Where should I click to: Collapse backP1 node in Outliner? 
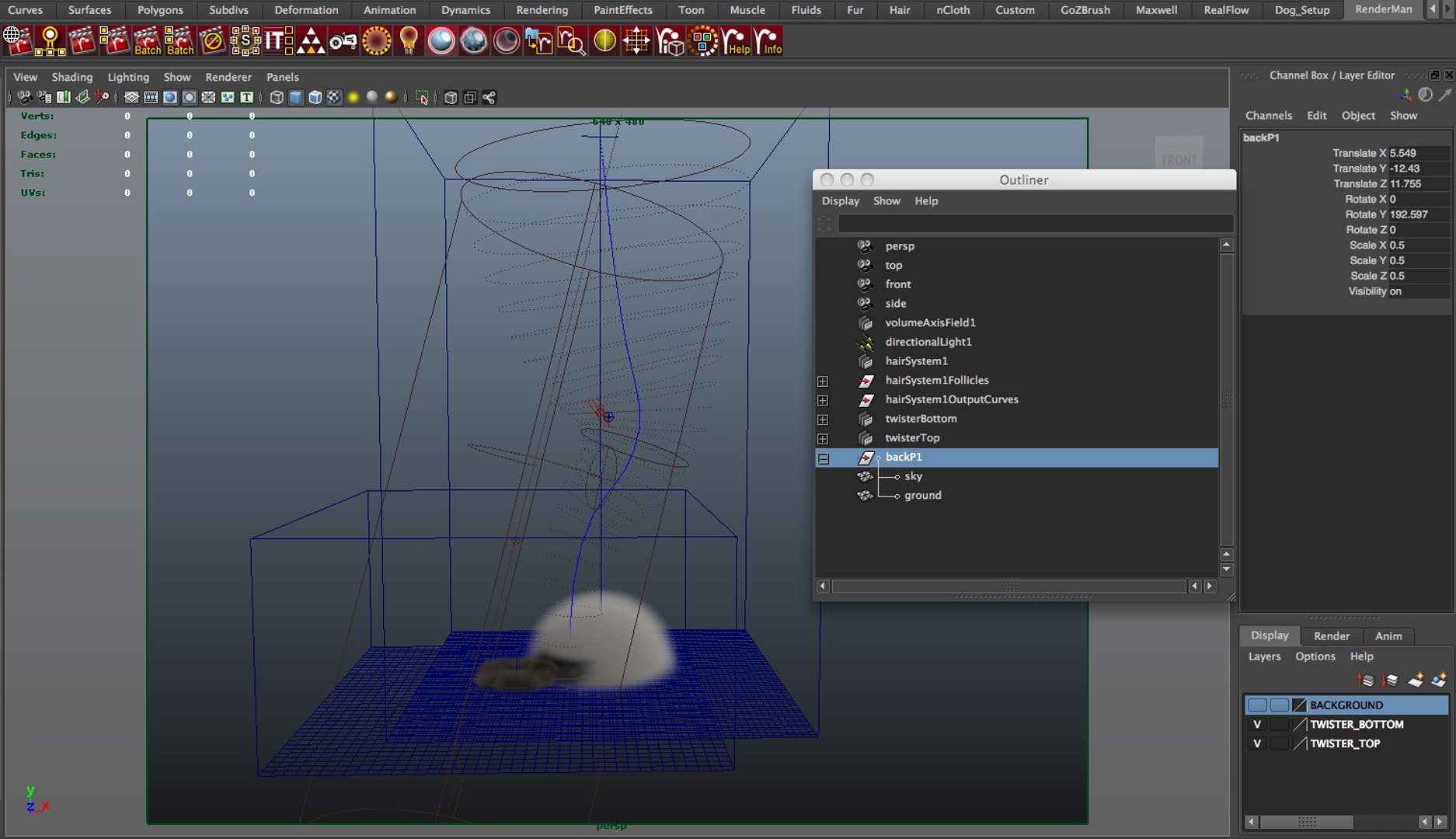click(823, 458)
